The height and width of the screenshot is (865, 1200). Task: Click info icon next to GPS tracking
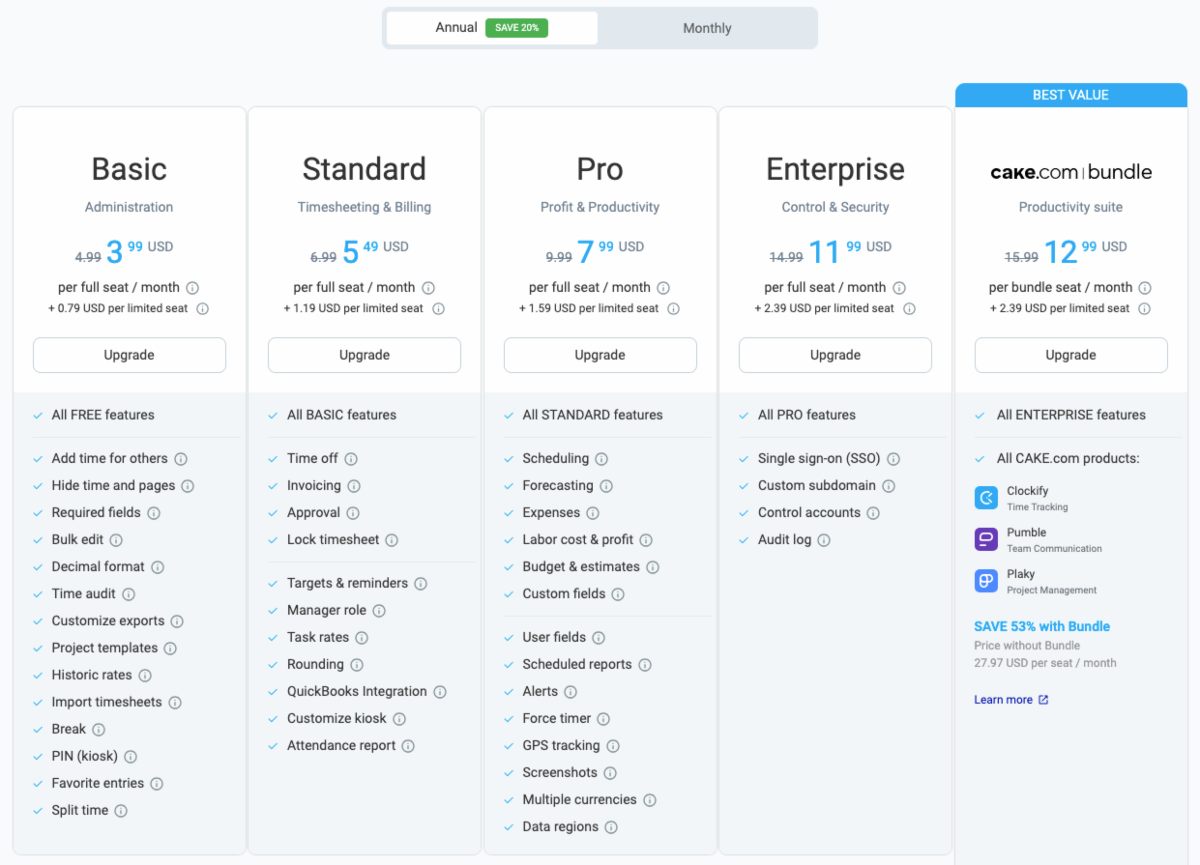[x=613, y=746]
